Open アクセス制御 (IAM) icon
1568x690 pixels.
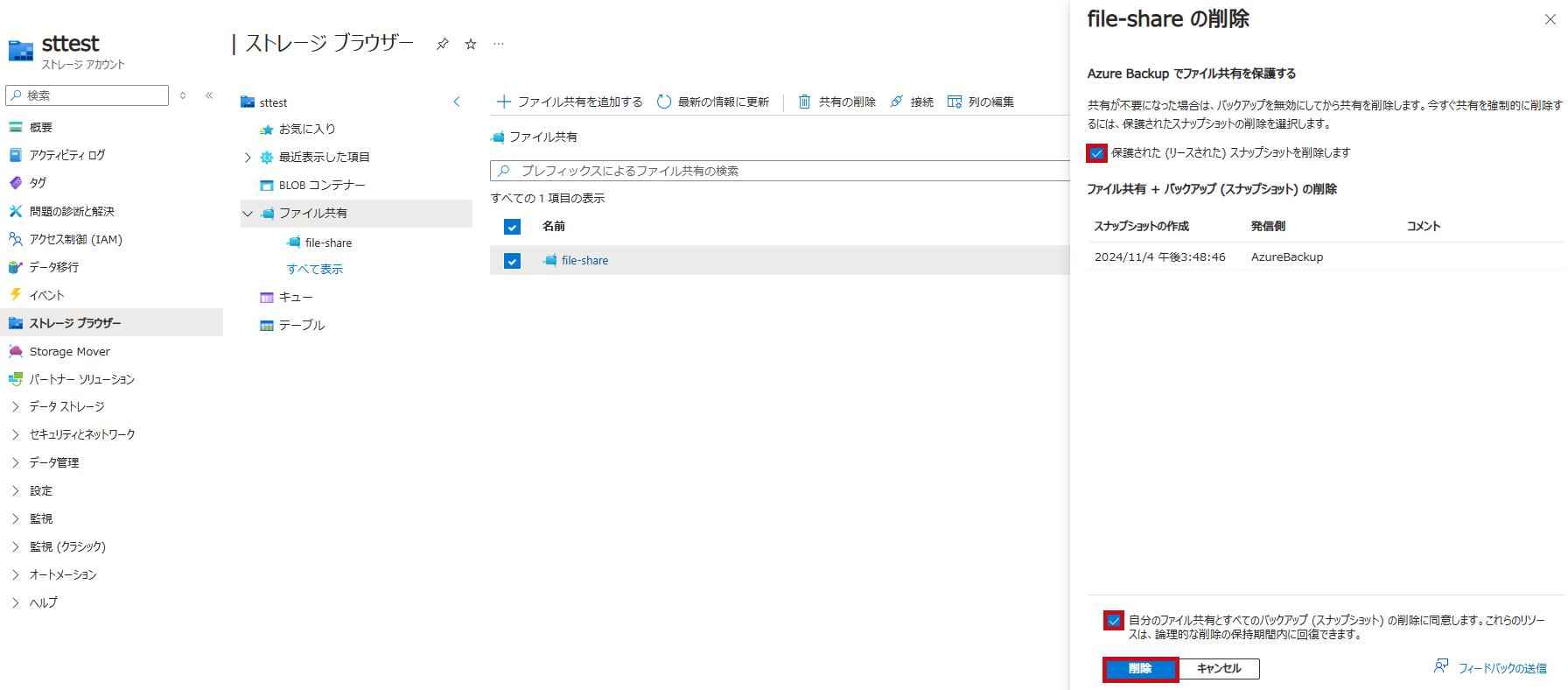click(x=16, y=239)
